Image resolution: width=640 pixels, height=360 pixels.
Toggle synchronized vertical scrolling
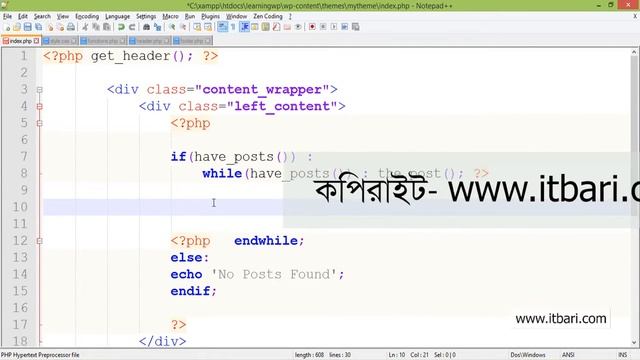click(x=197, y=27)
